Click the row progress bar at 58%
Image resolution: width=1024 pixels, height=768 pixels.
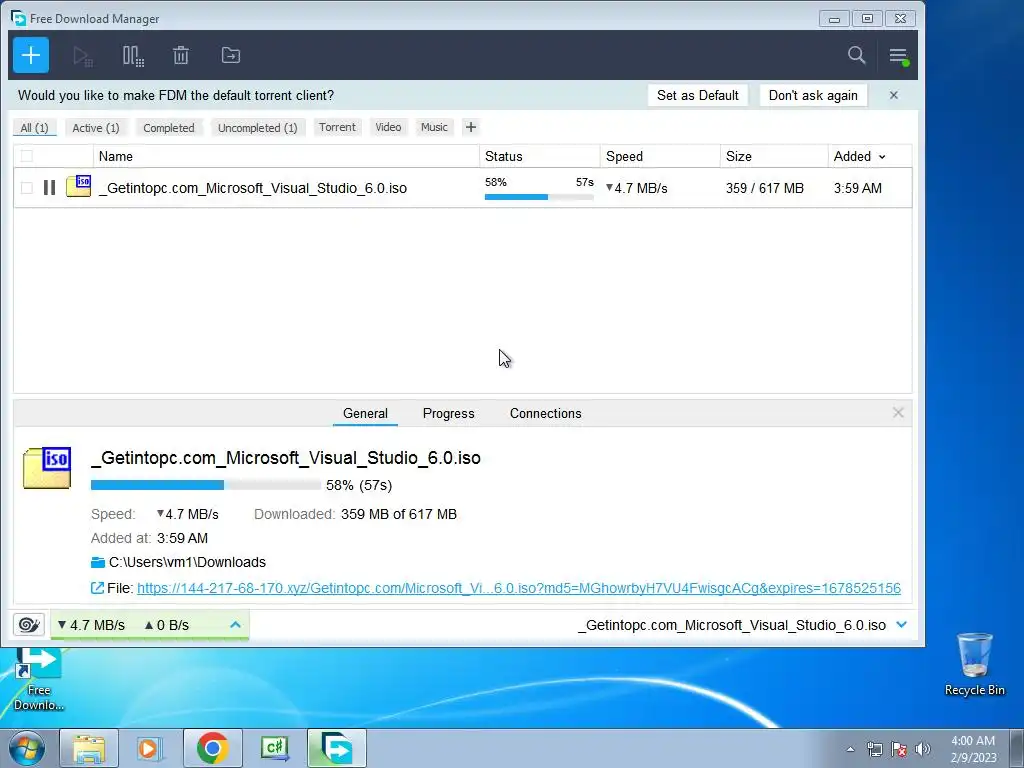[x=539, y=197]
